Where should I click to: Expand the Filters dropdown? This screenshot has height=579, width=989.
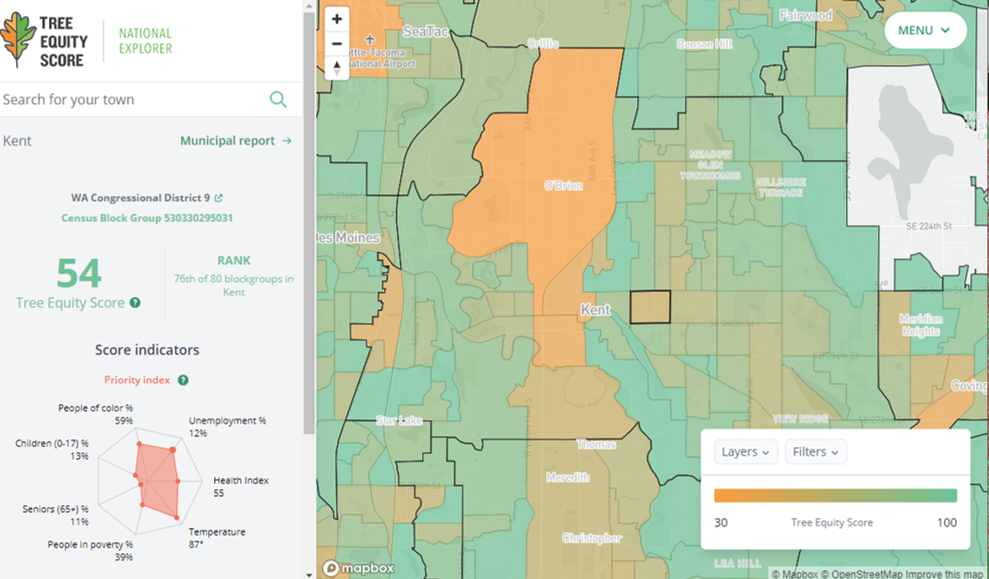pyautogui.click(x=816, y=452)
